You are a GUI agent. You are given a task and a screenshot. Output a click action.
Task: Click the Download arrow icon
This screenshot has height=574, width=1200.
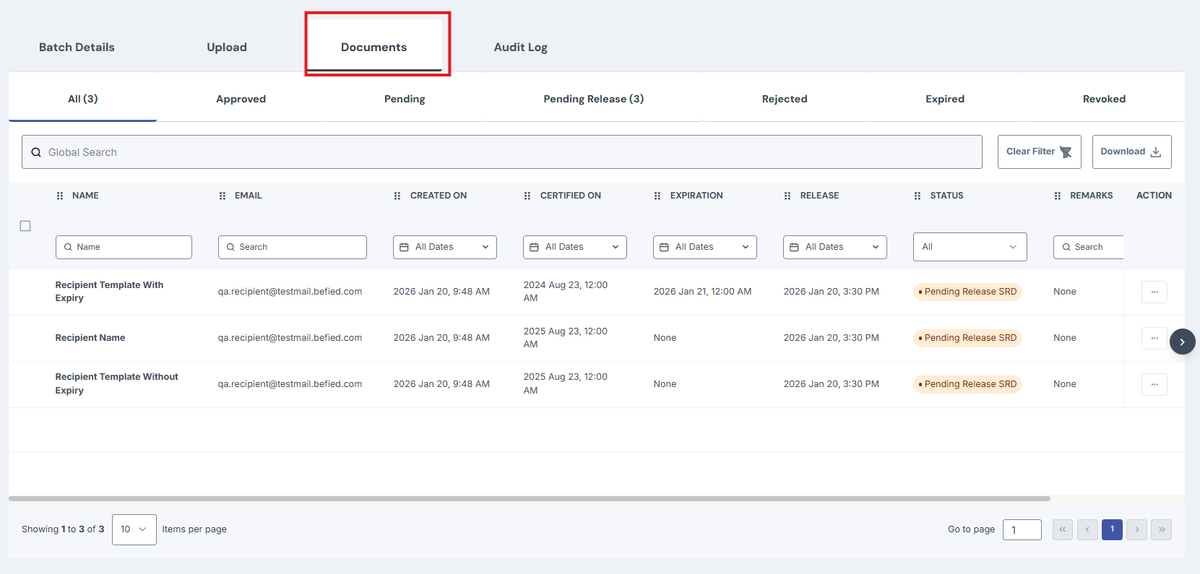[1156, 152]
